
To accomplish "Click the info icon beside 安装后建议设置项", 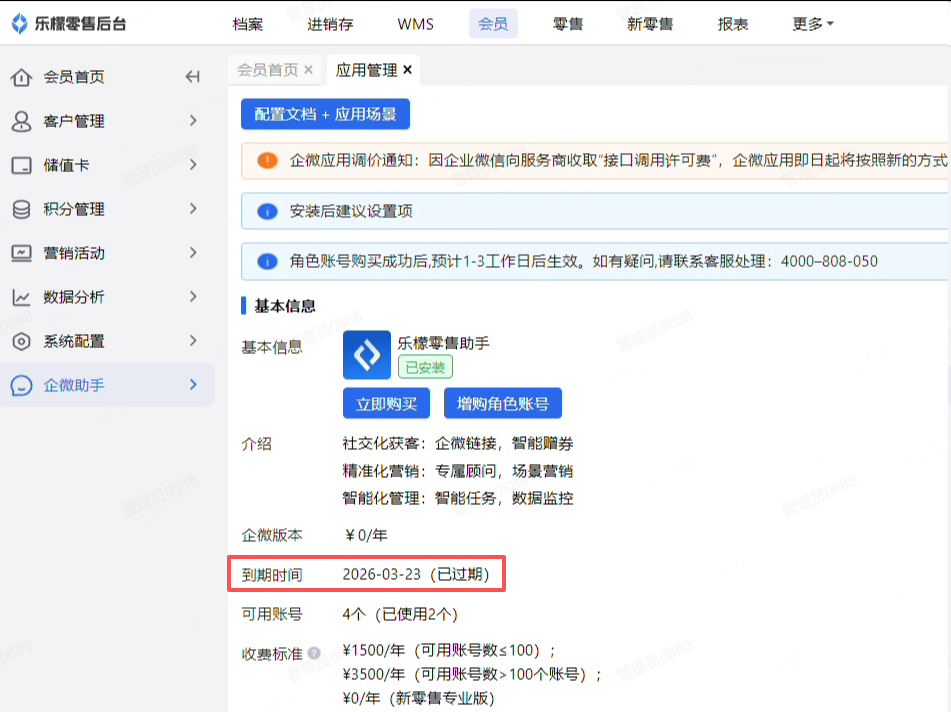I will click(267, 211).
